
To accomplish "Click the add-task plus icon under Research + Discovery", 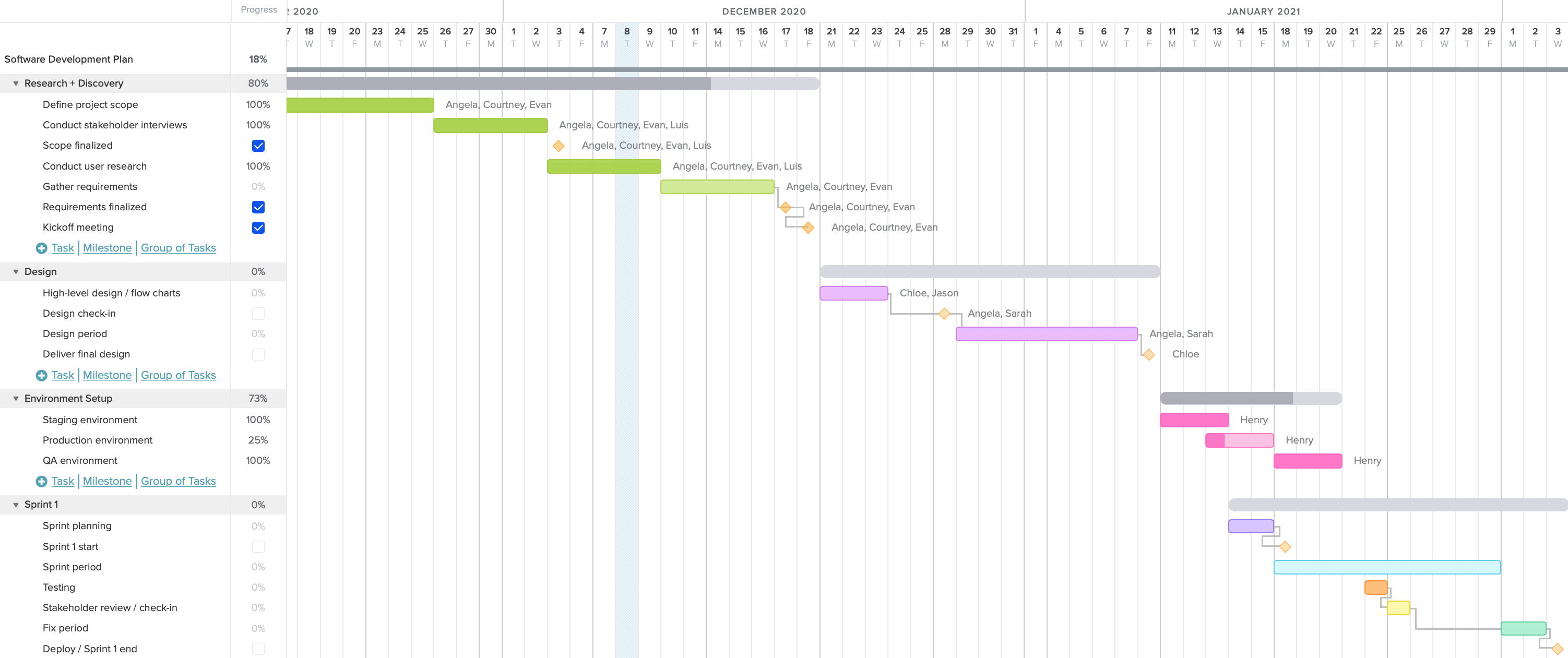I will (41, 248).
